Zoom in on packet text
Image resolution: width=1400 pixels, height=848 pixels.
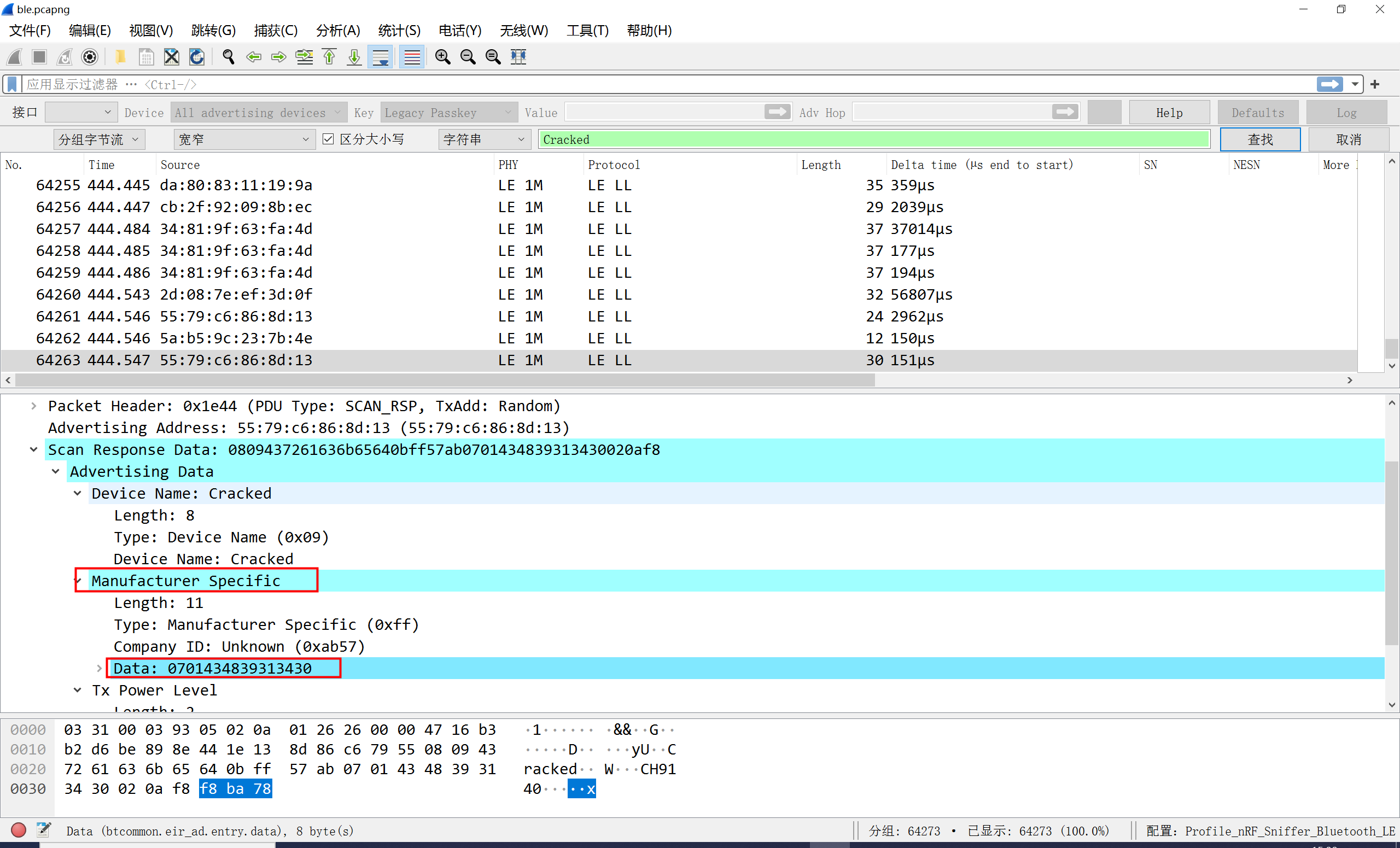tap(442, 57)
